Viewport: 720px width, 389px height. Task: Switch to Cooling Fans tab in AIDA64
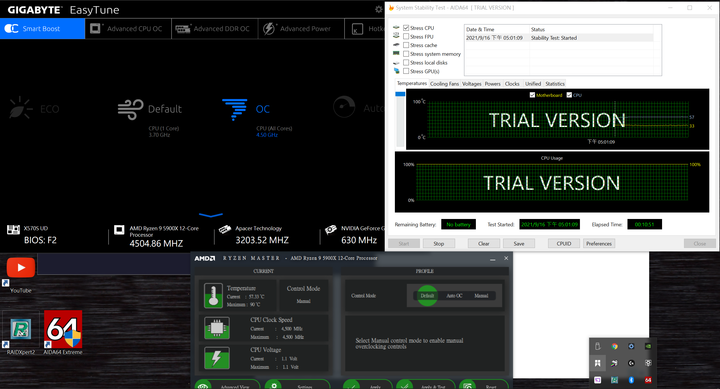click(444, 84)
